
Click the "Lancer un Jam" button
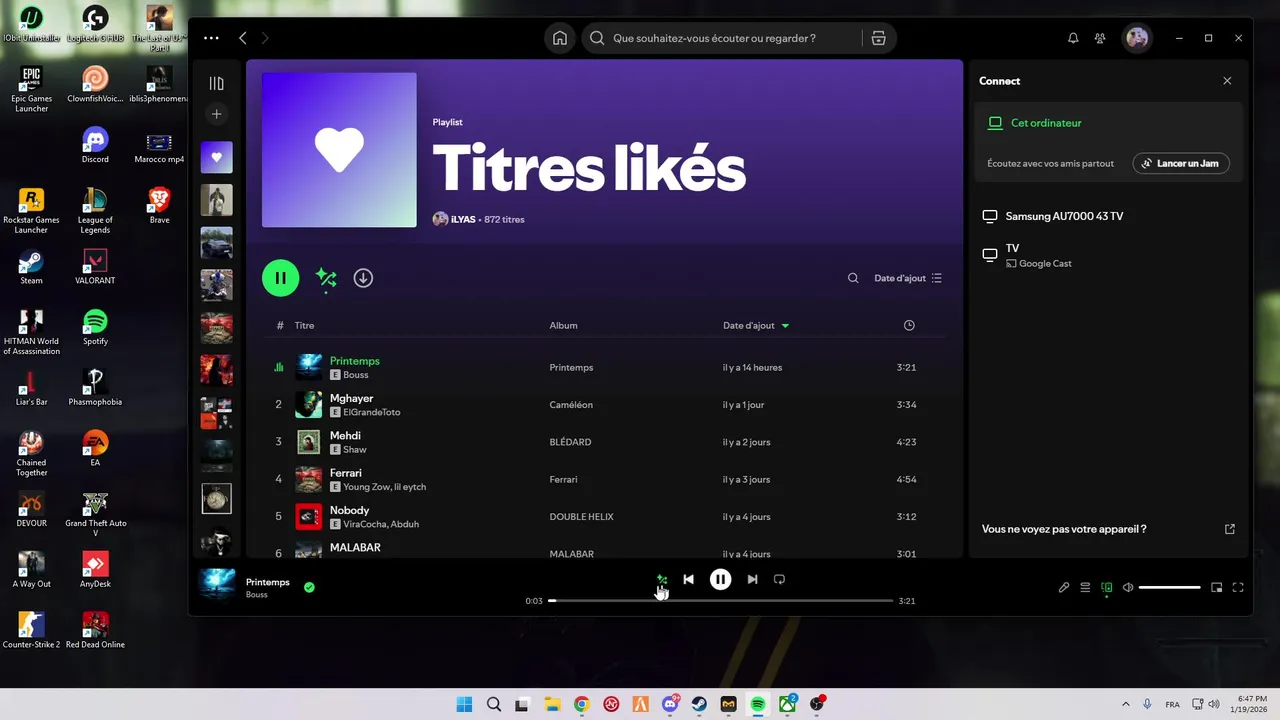tap(1181, 163)
